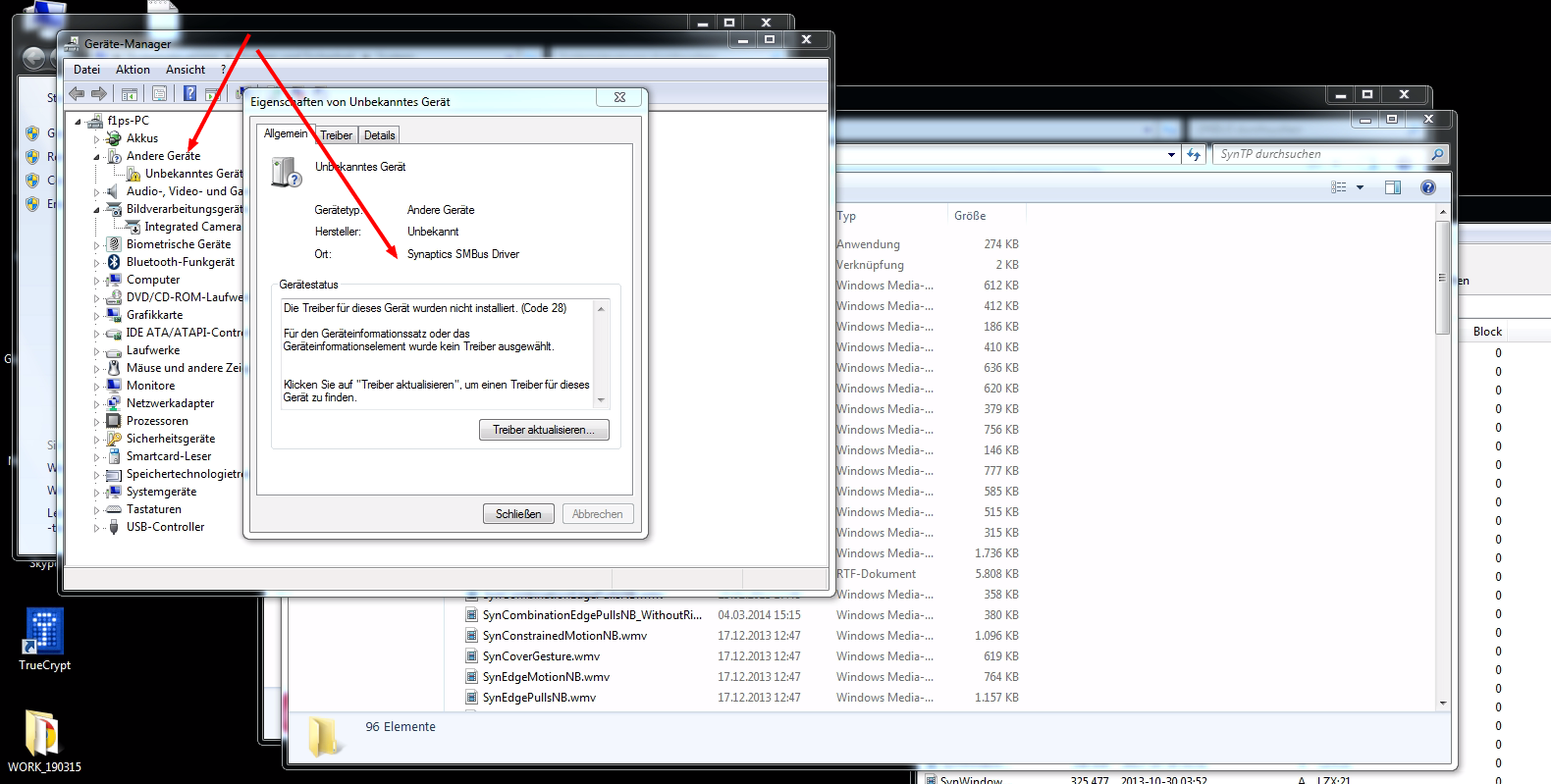Click the Bluetooth-Funkgerät device icon
Image resolution: width=1551 pixels, height=784 pixels.
click(x=114, y=262)
